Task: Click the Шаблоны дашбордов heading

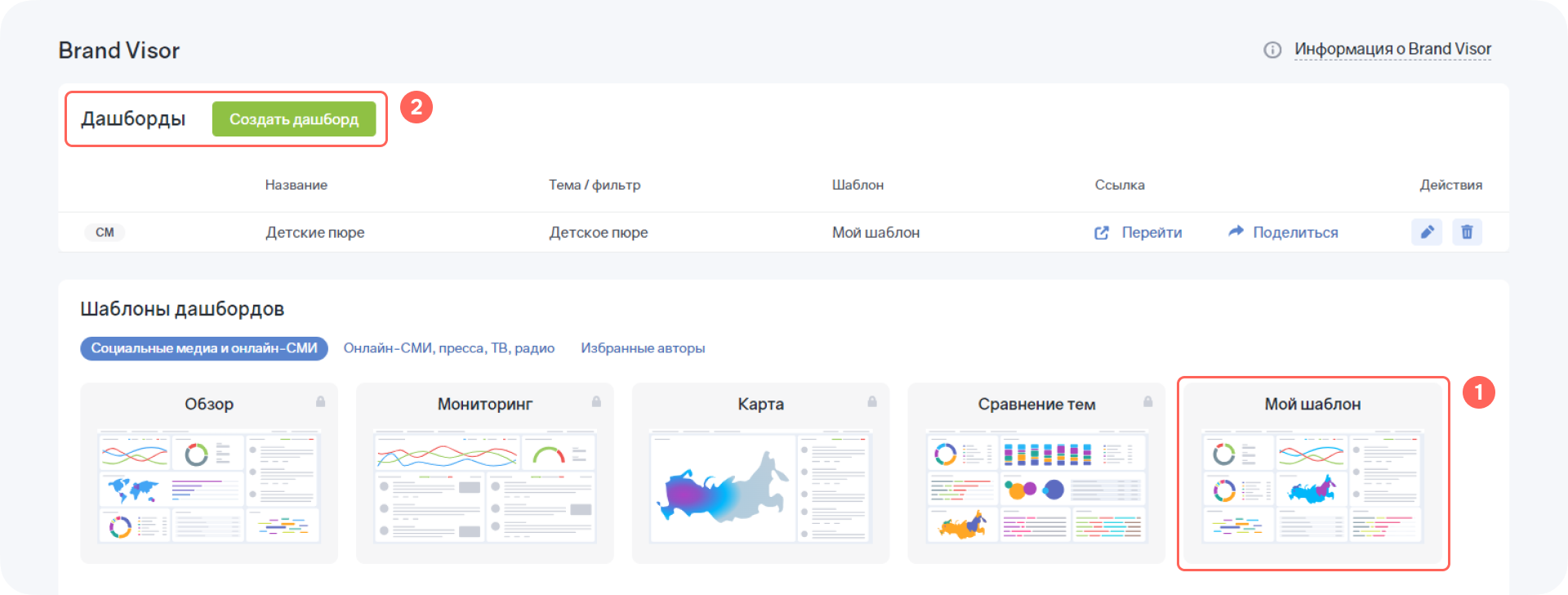Action: (182, 309)
